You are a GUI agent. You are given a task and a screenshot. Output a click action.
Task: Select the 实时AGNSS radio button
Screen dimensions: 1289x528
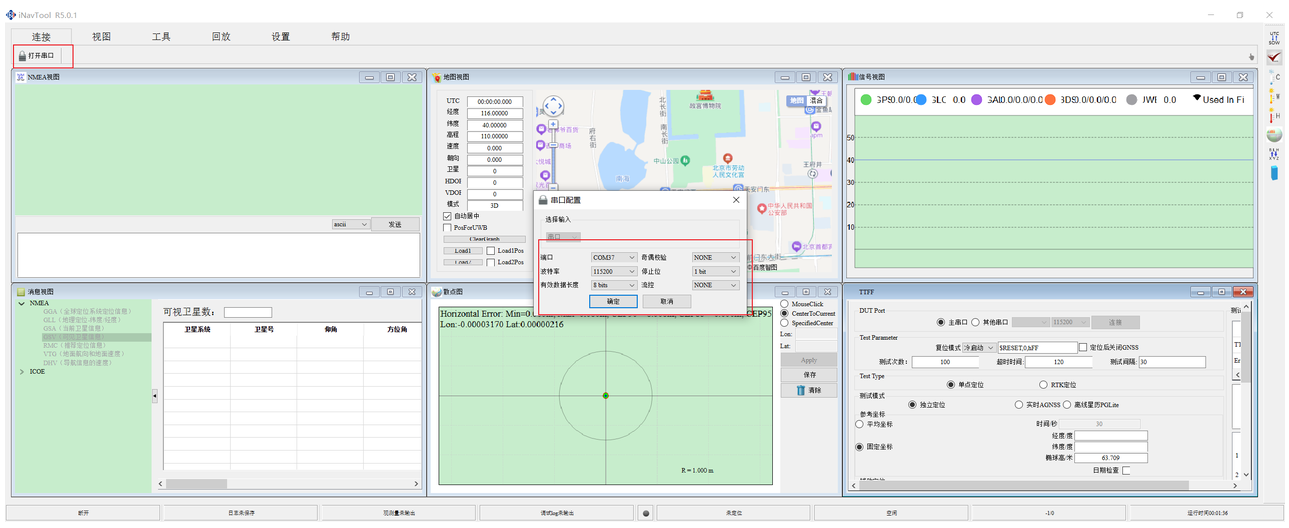pos(1018,405)
